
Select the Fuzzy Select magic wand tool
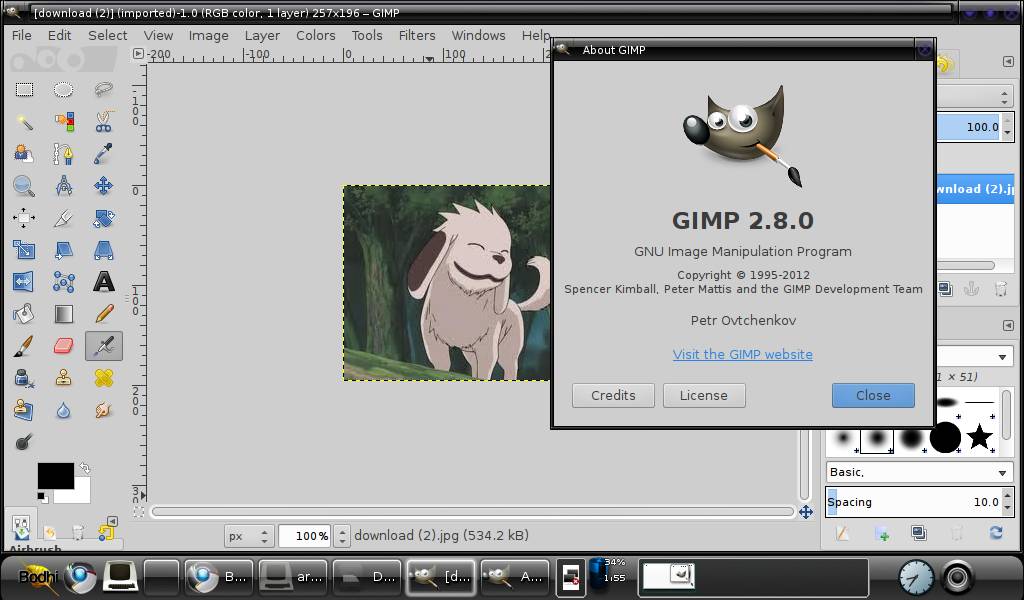tap(24, 121)
